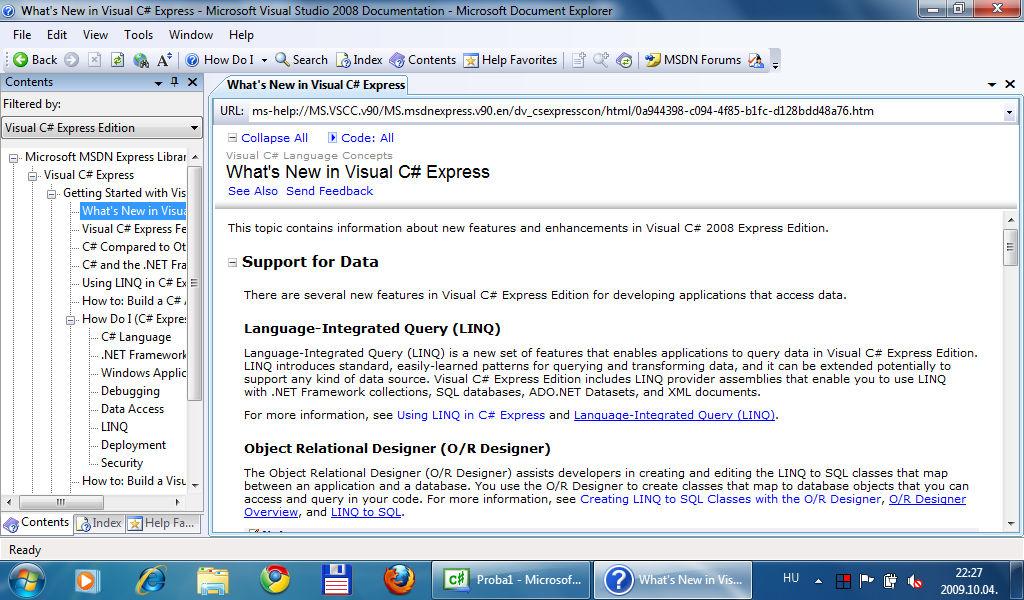The width and height of the screenshot is (1024, 600).
Task: Open MSDN Forums from the toolbar
Action: point(693,60)
